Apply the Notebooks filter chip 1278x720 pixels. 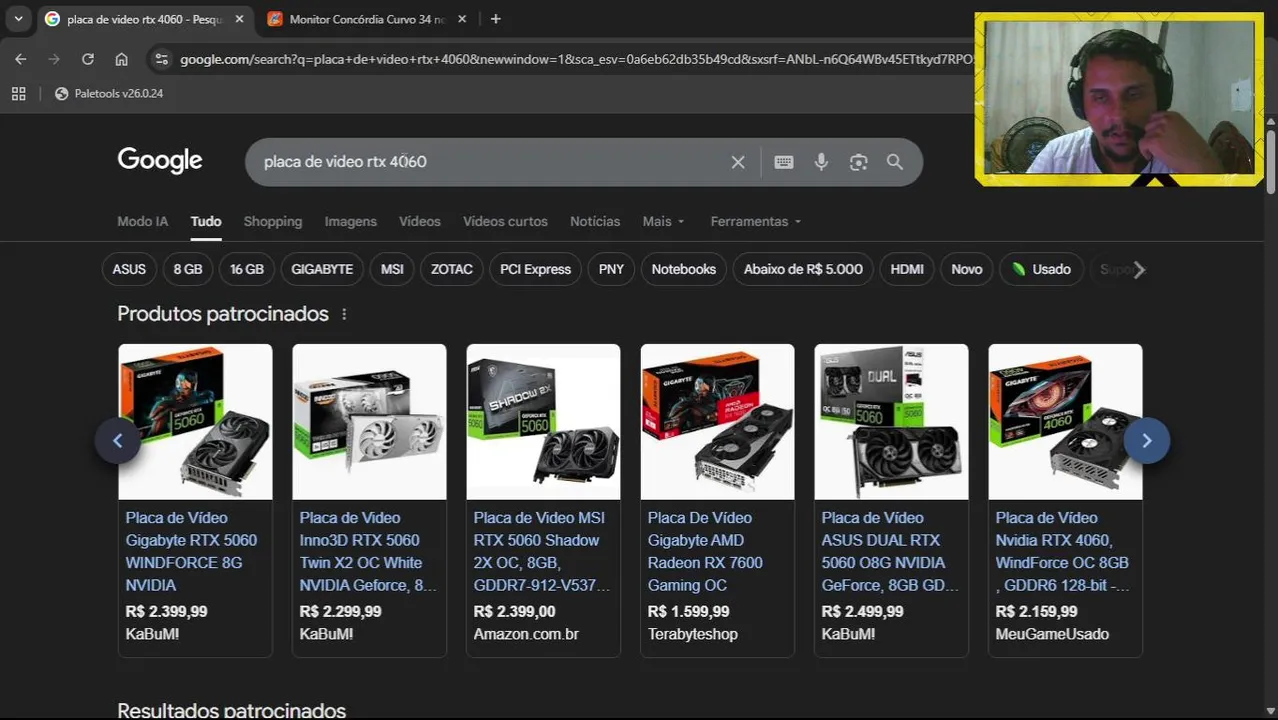coord(684,269)
